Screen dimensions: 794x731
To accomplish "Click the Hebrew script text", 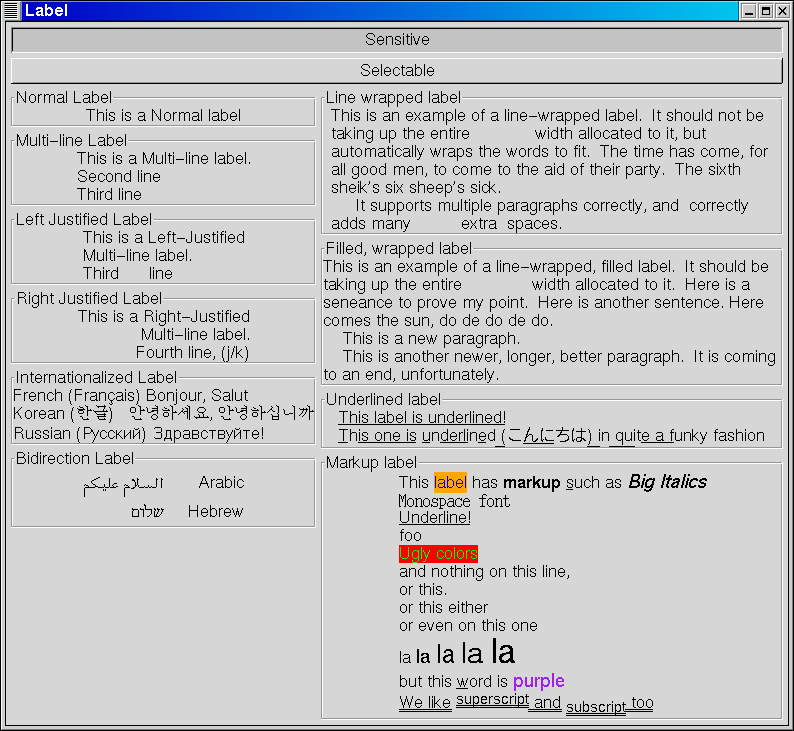I will (146, 512).
